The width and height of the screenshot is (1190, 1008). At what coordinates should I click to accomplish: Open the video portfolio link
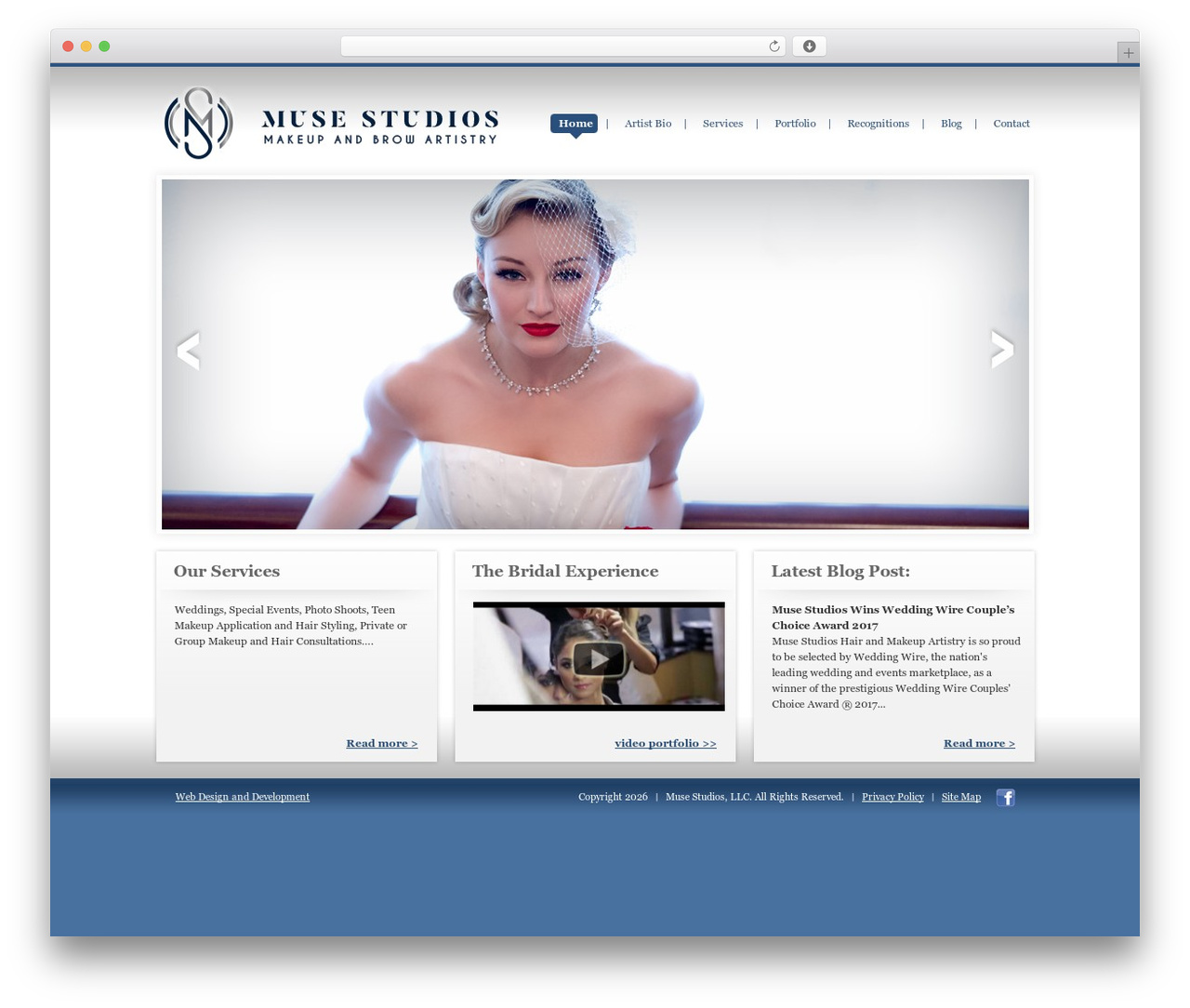pos(666,743)
